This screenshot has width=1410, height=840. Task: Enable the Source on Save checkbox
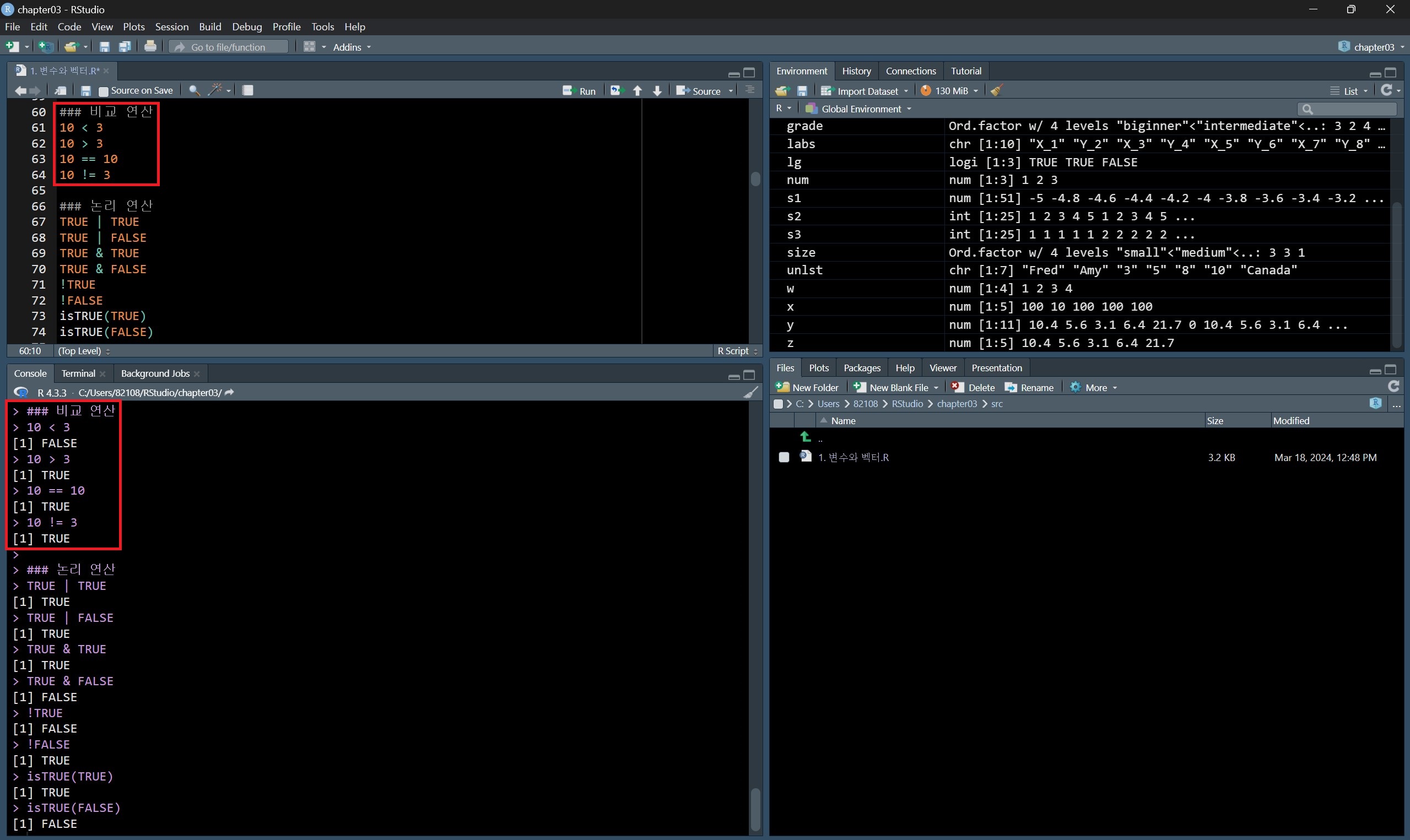(x=104, y=91)
